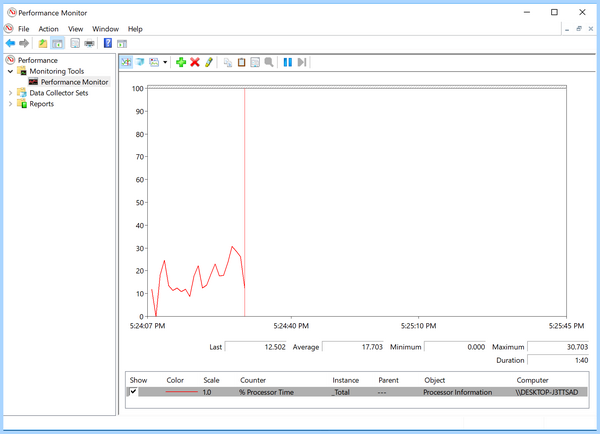The width and height of the screenshot is (600, 434).
Task: Click the Scale column header
Action: click(x=211, y=380)
